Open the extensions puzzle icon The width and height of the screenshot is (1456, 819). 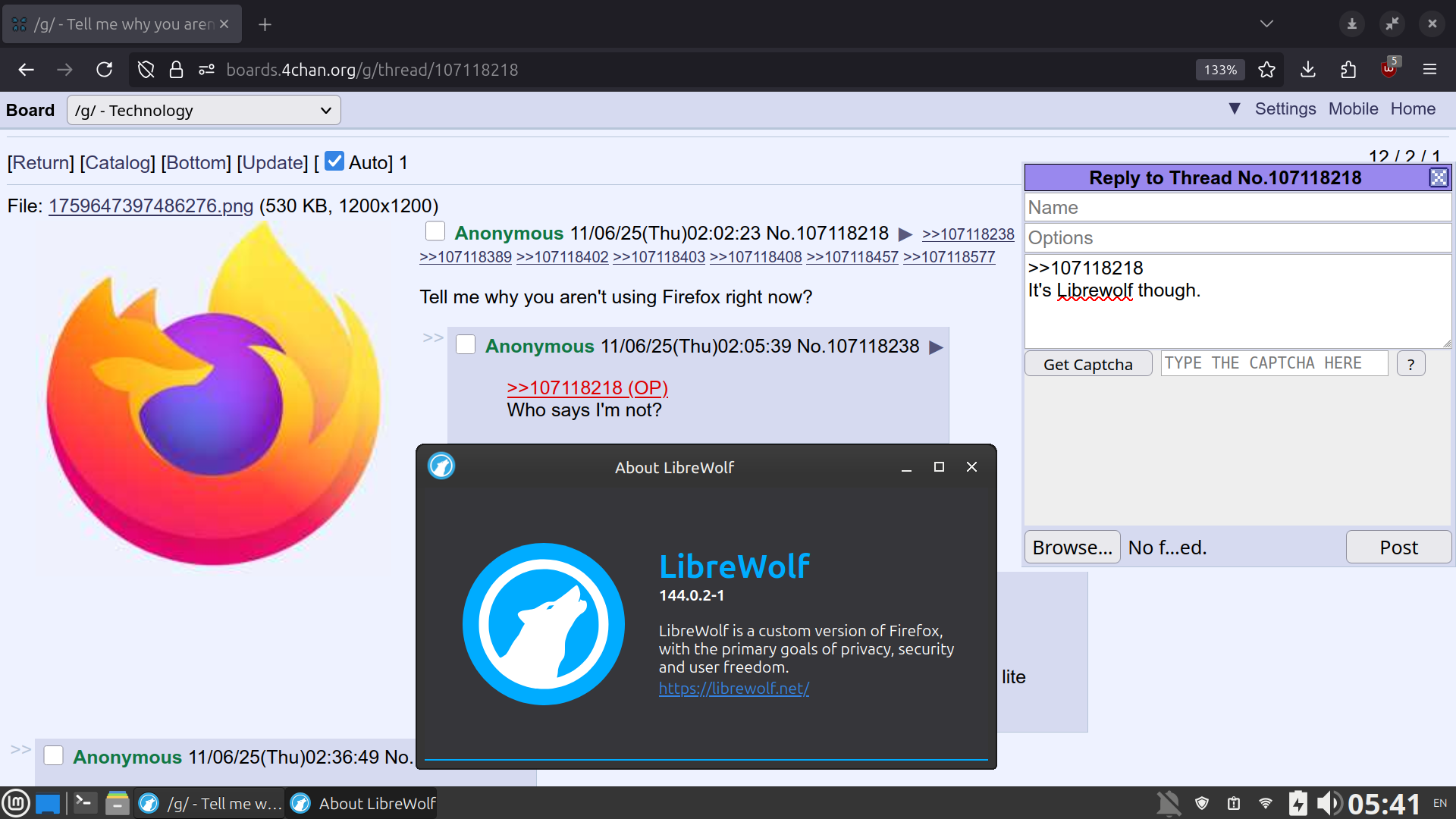pyautogui.click(x=1348, y=70)
